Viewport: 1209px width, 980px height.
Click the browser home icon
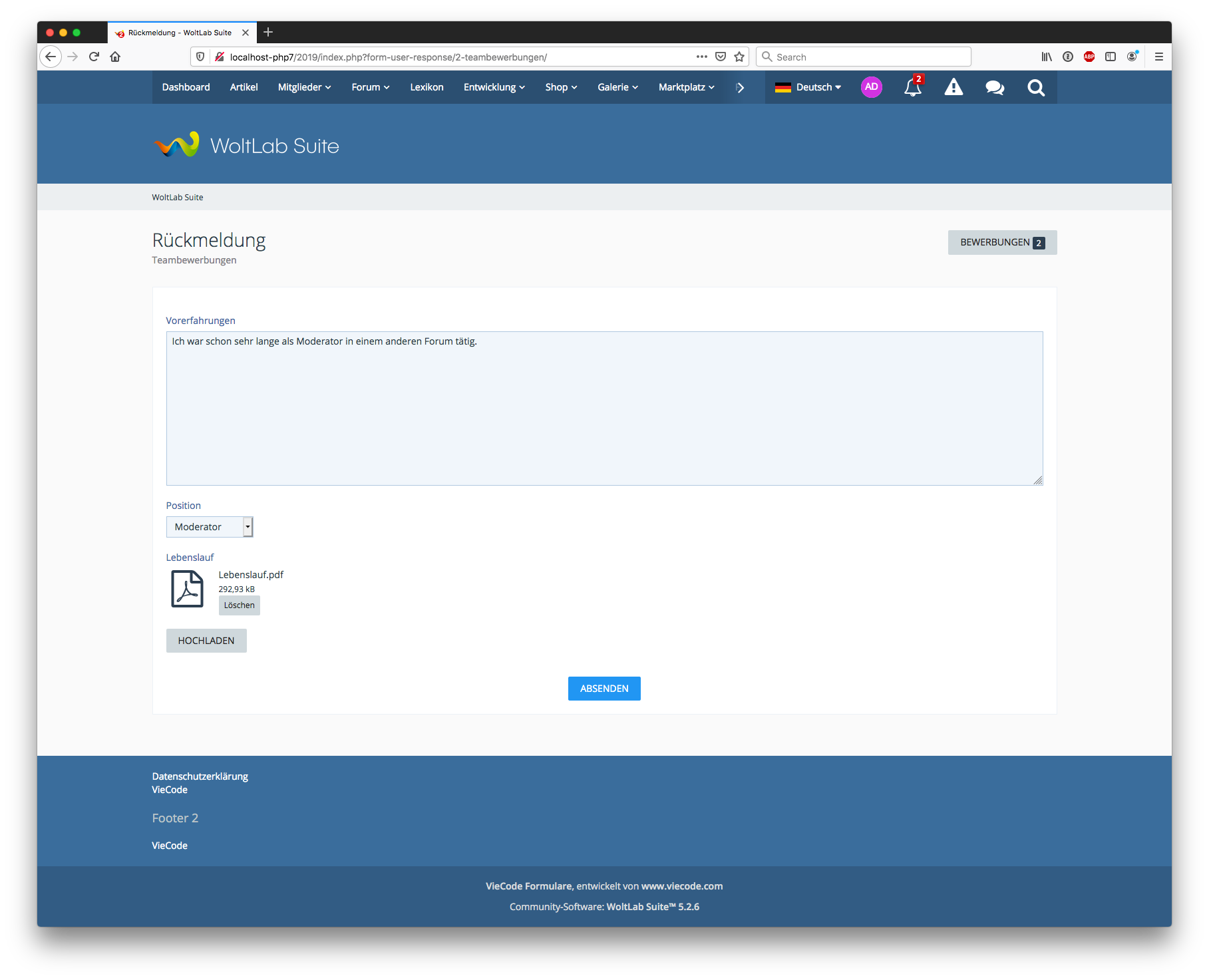pyautogui.click(x=115, y=57)
